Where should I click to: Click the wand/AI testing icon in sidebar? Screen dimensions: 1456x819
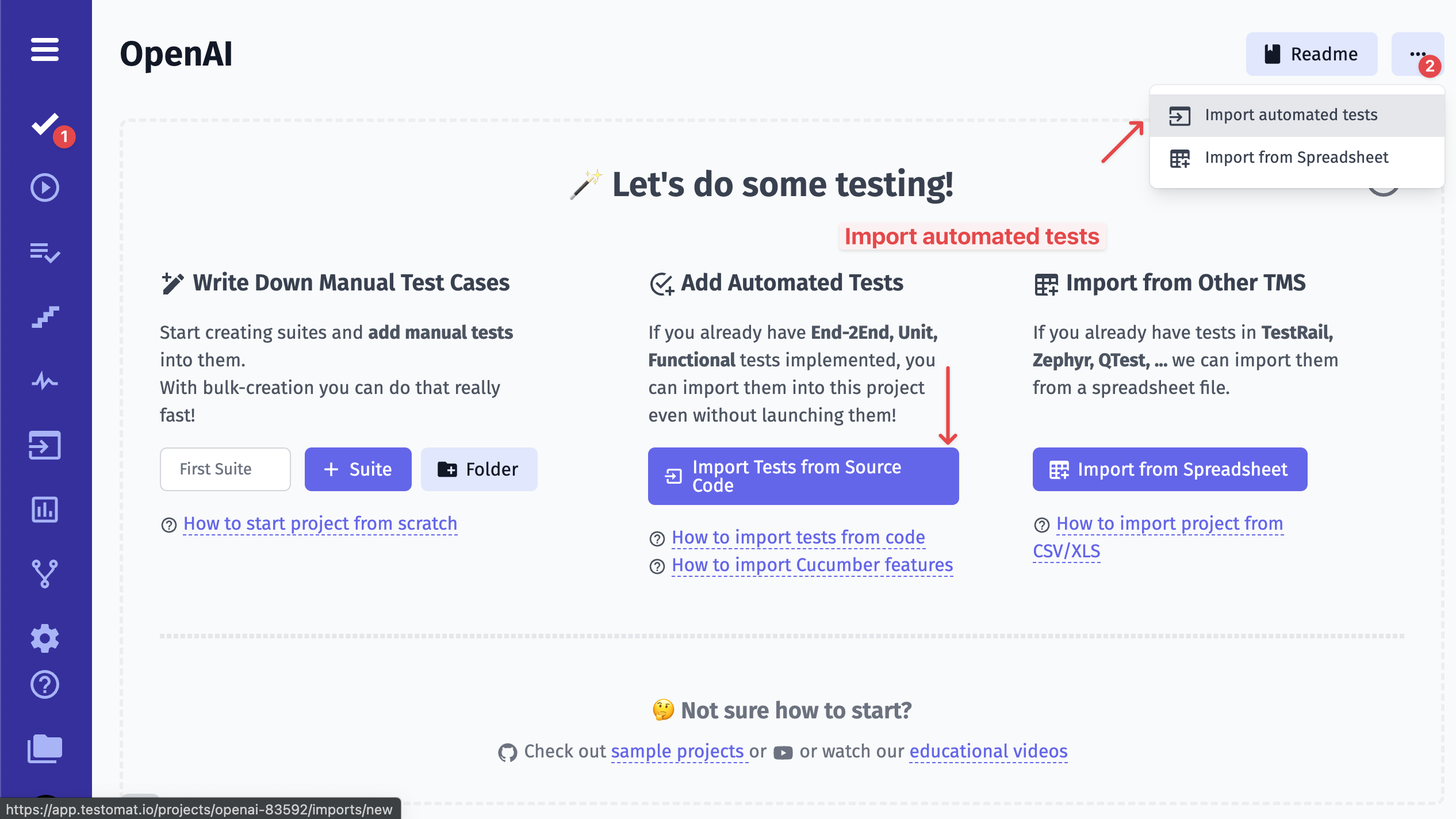pyautogui.click(x=44, y=379)
